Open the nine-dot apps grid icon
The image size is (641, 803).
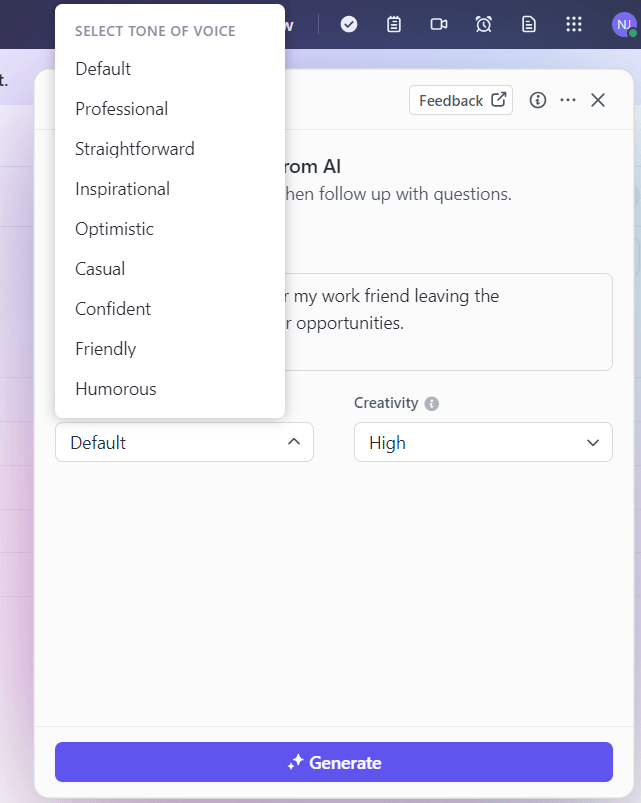[x=573, y=24]
